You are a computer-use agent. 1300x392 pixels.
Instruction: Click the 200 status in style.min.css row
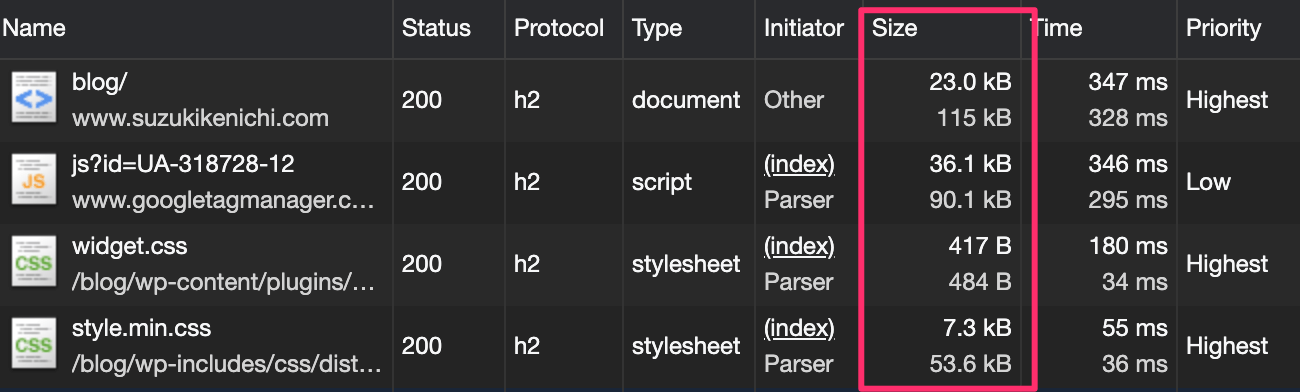pyautogui.click(x=422, y=346)
